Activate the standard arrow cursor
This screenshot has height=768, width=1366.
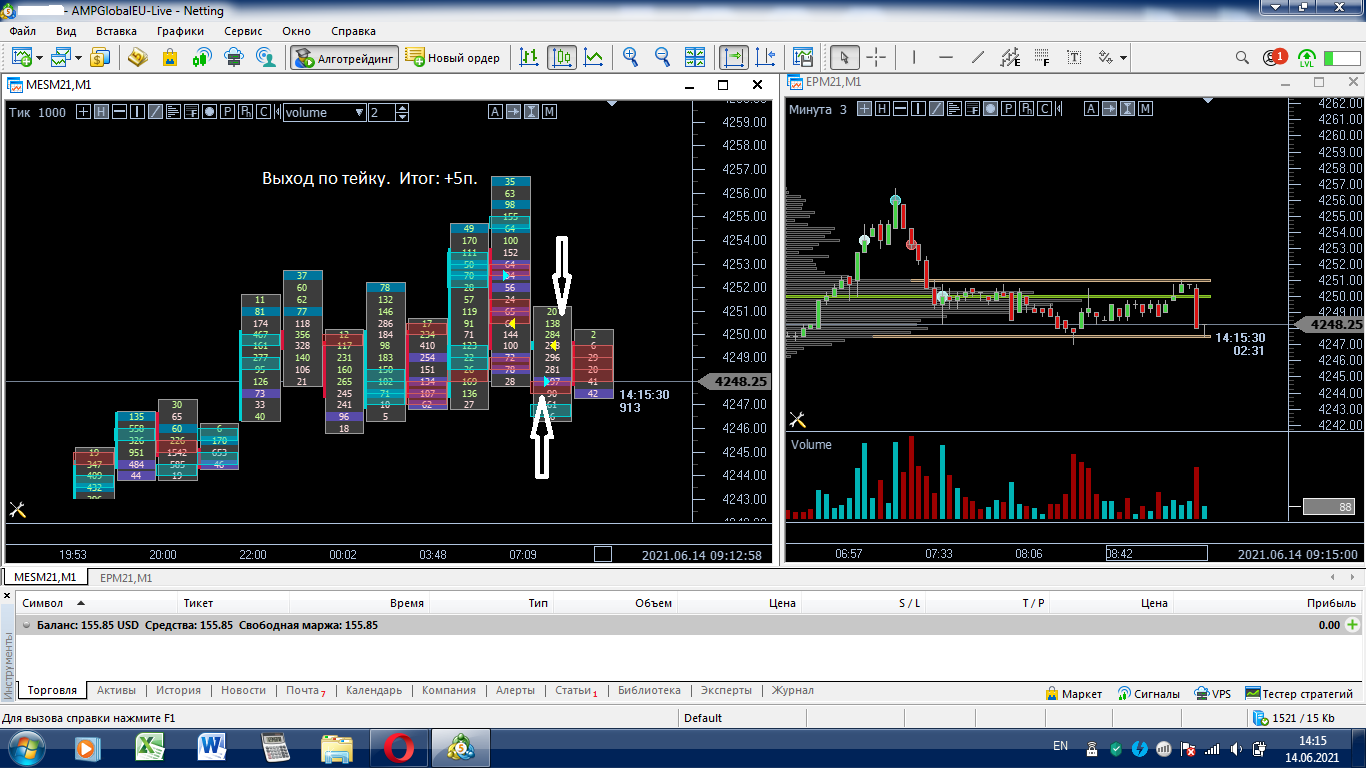pos(845,57)
